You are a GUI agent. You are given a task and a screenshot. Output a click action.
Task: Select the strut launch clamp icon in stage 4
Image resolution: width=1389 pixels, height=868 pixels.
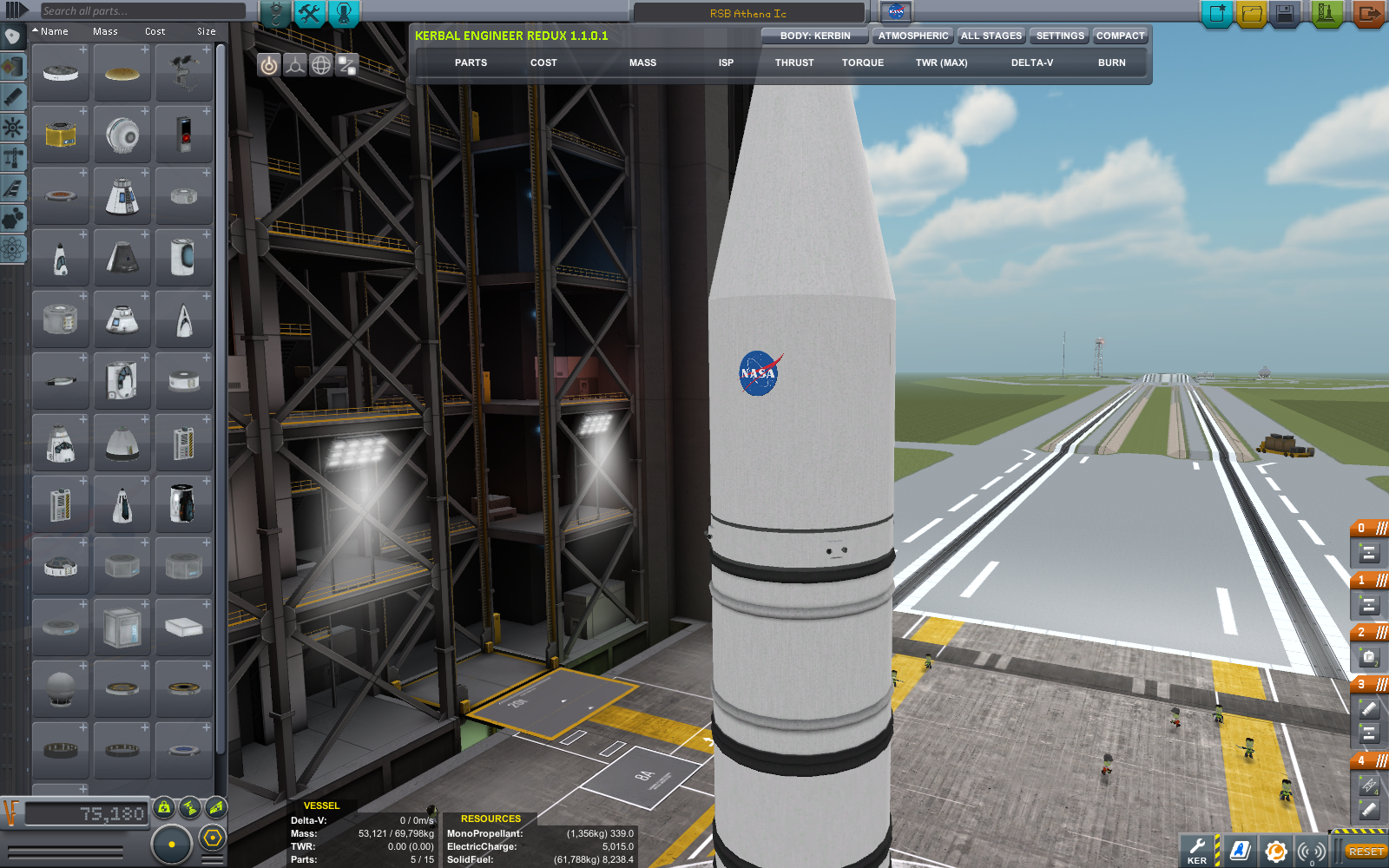[x=1369, y=786]
